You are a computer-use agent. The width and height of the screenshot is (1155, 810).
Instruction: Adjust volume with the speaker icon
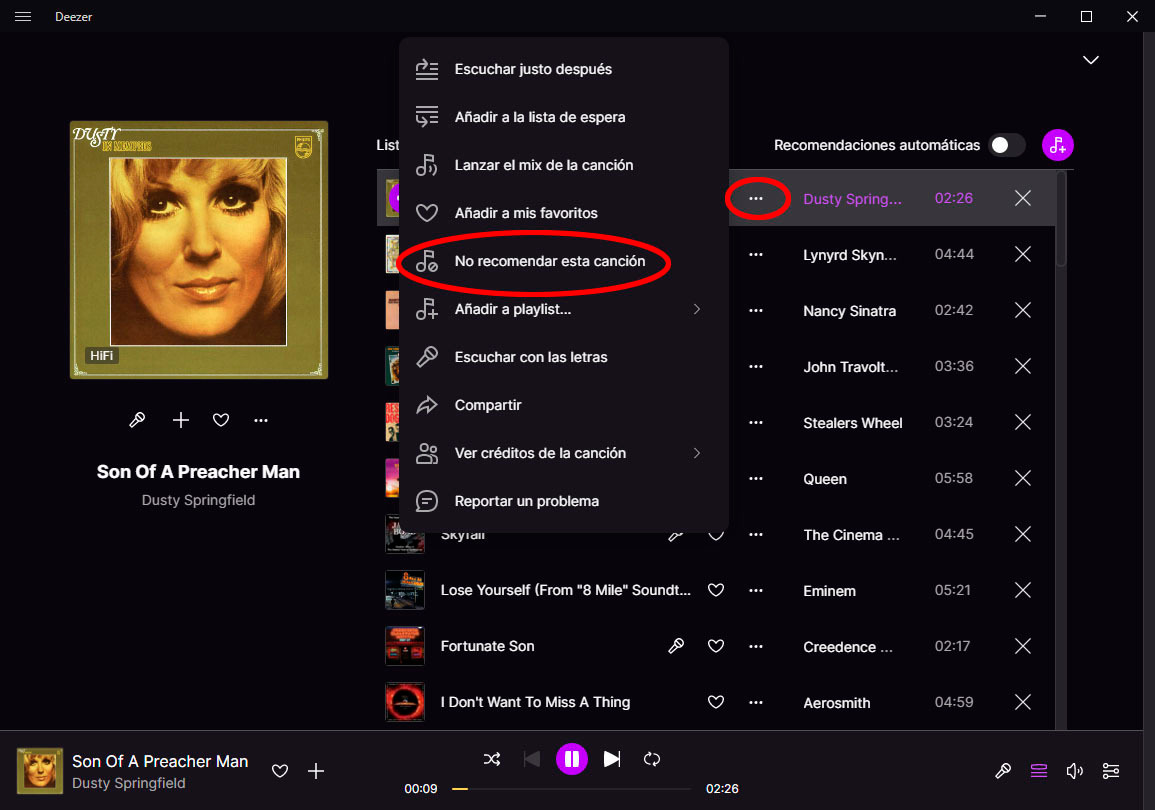[x=1075, y=771]
